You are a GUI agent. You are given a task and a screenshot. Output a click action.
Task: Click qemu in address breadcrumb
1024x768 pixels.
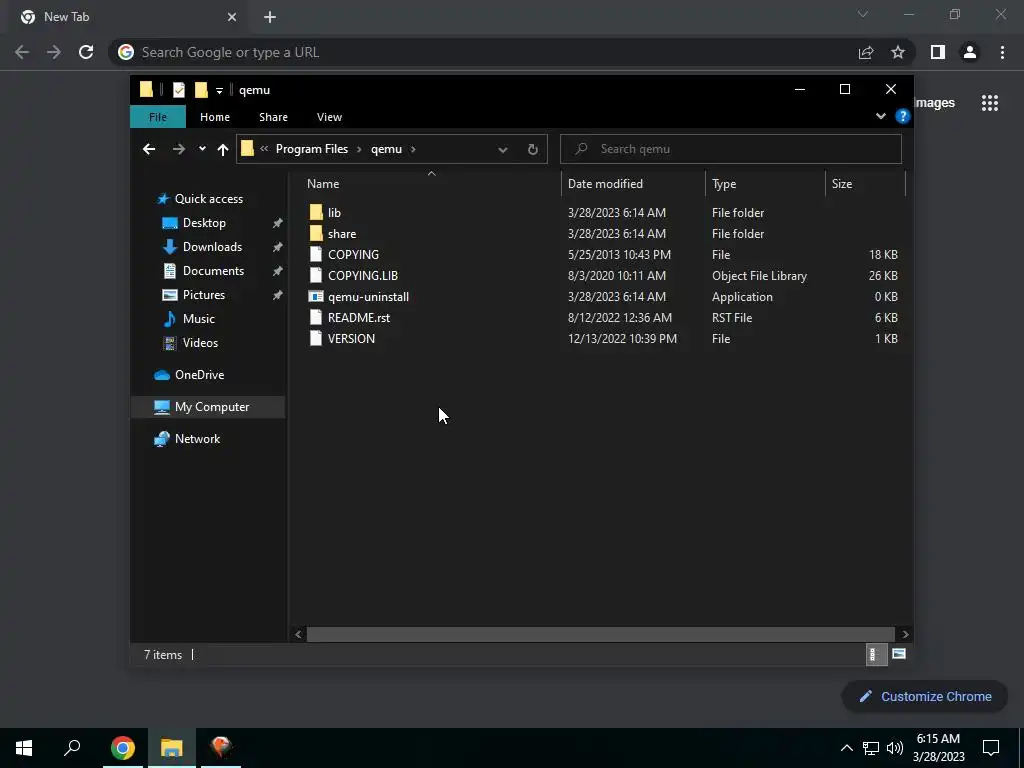386,149
